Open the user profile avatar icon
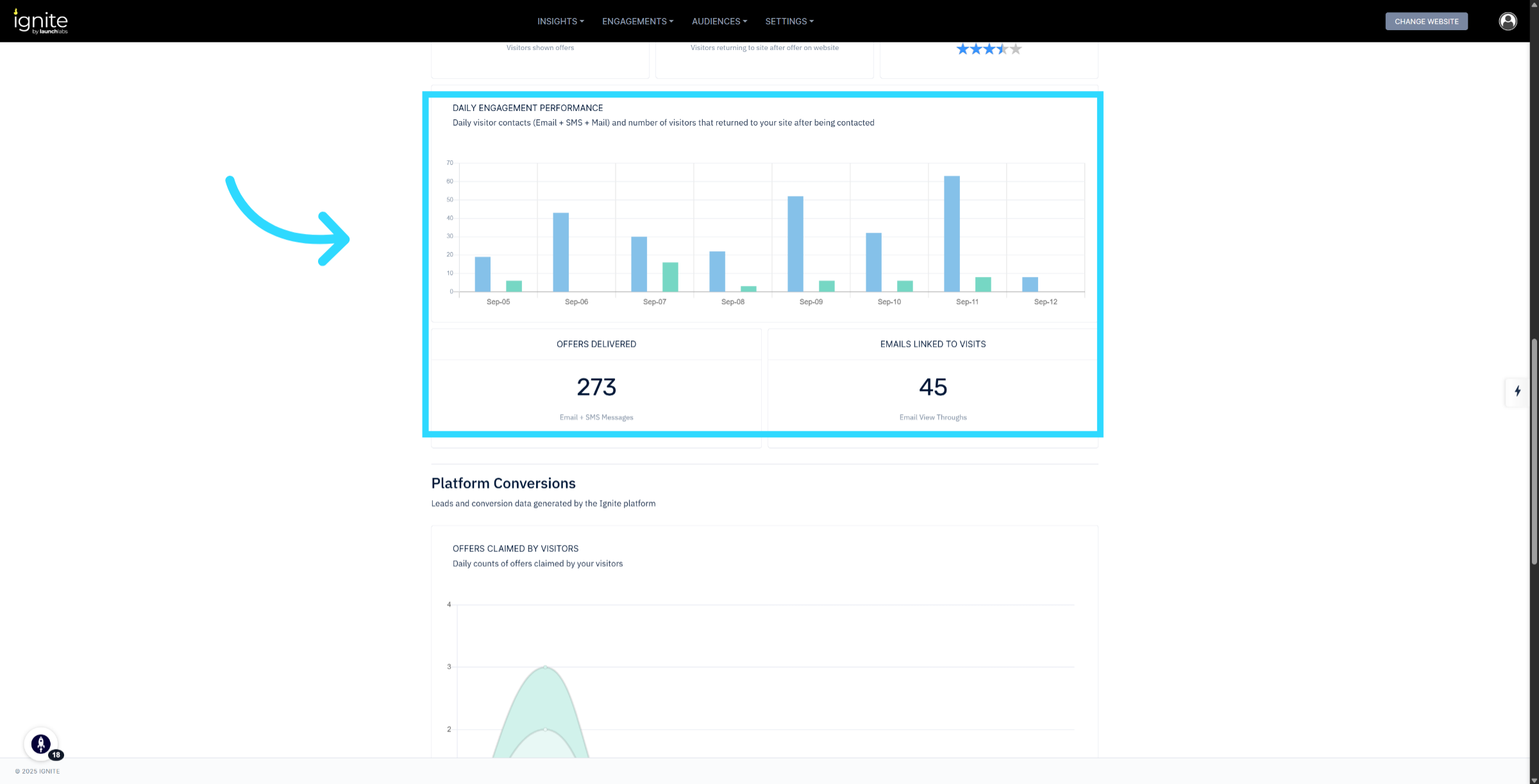This screenshot has height=784, width=1539. click(1508, 21)
